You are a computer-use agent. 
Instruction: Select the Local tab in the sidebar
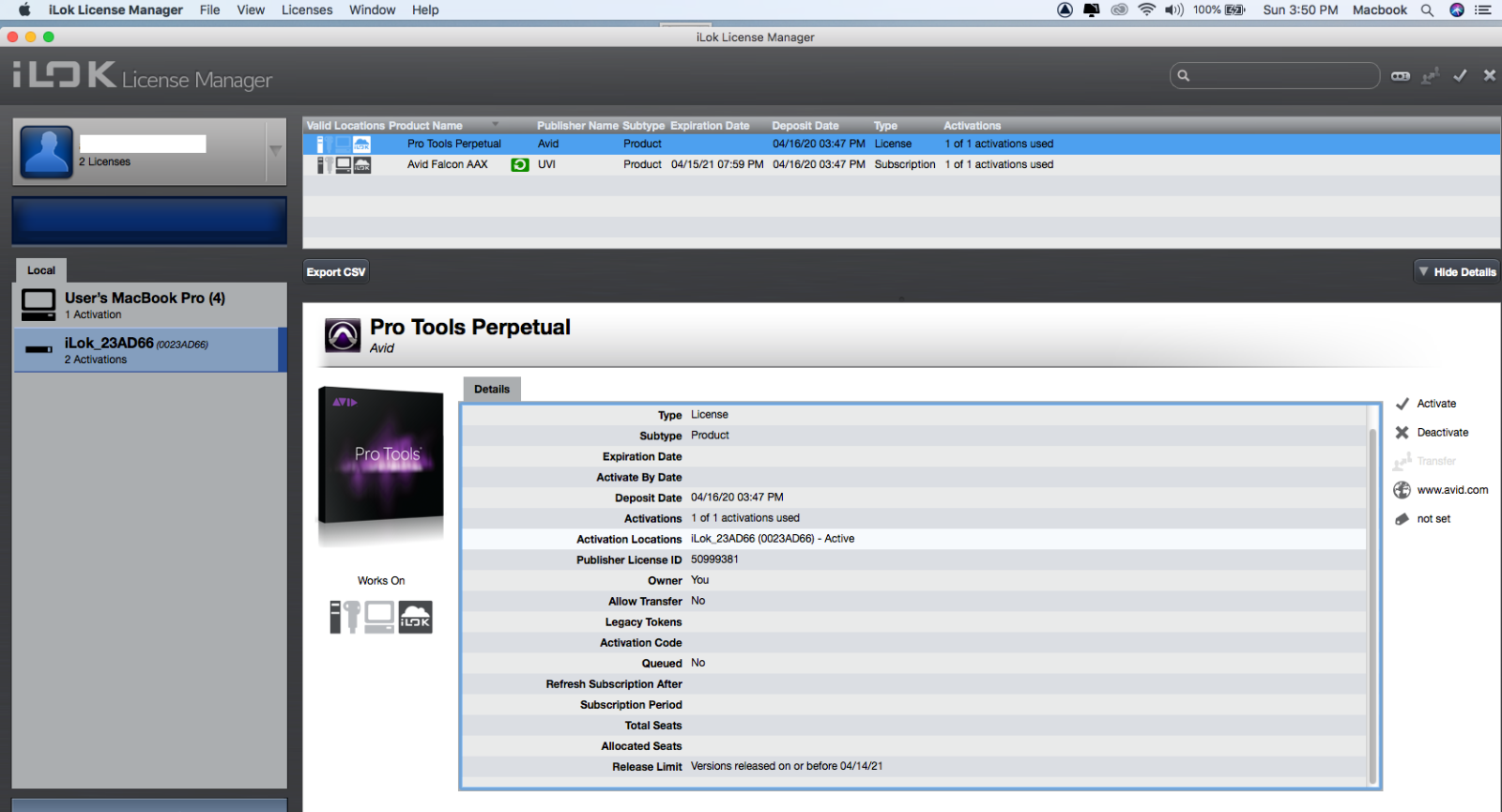pyautogui.click(x=41, y=270)
